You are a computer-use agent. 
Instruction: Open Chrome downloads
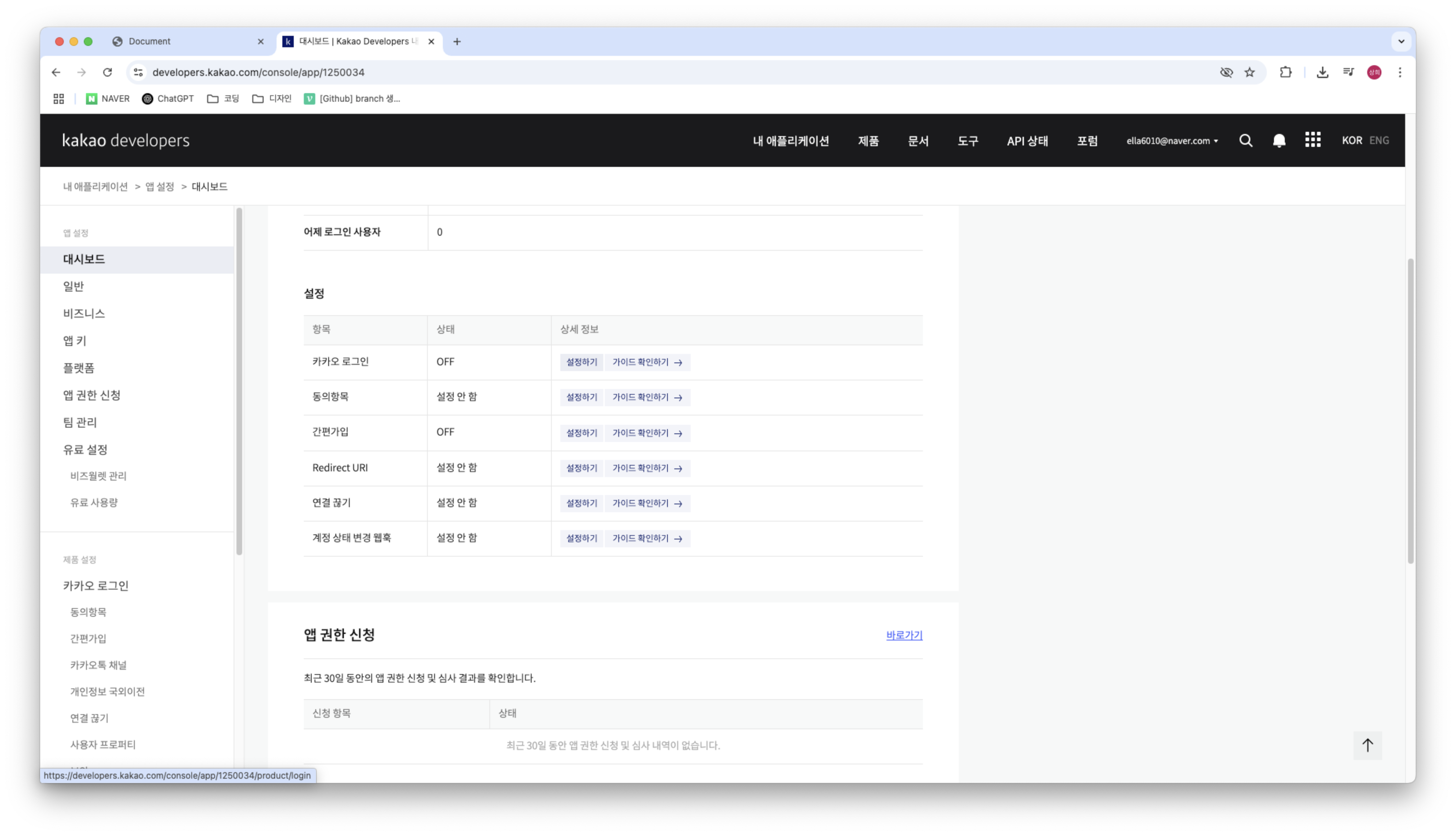point(1323,72)
